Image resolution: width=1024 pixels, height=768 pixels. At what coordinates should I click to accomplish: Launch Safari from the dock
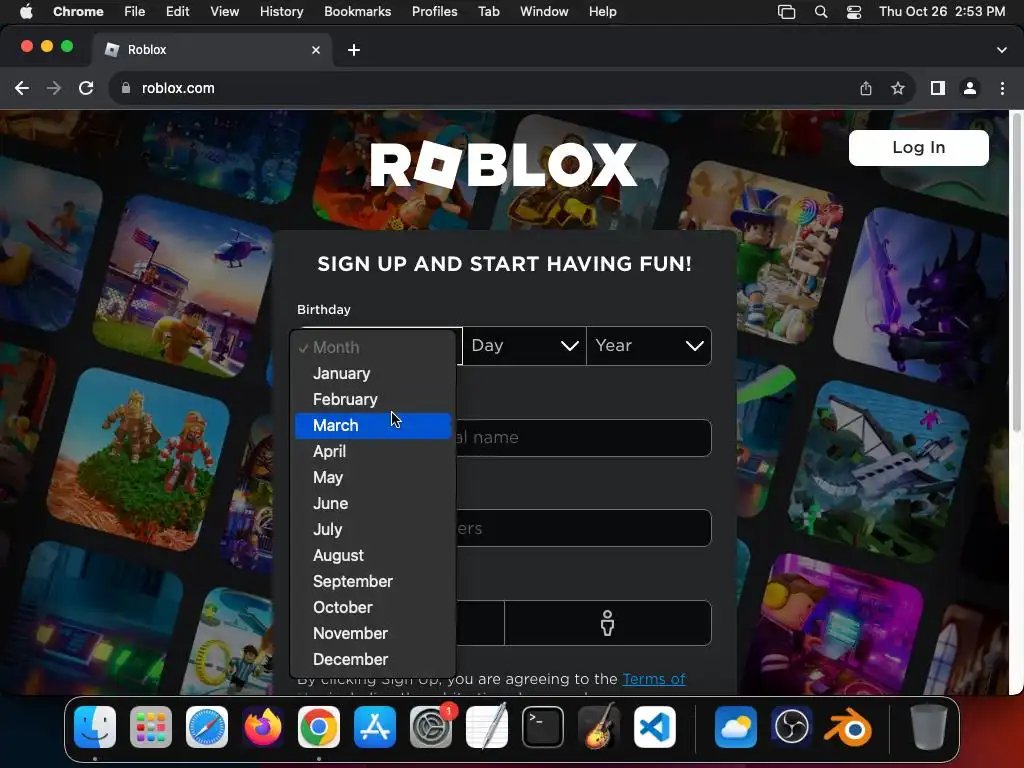[207, 727]
